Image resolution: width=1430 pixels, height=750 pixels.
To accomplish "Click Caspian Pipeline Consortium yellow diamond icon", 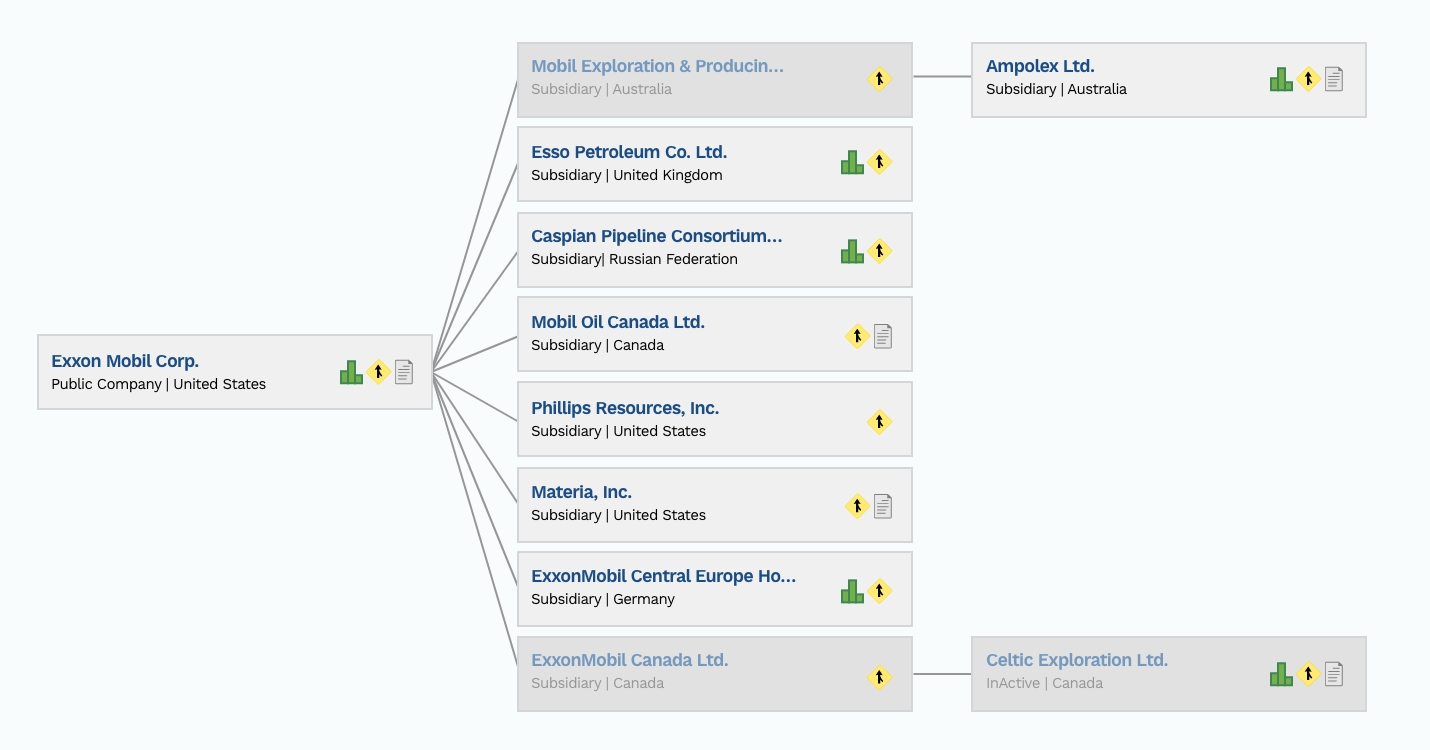I will pos(879,250).
